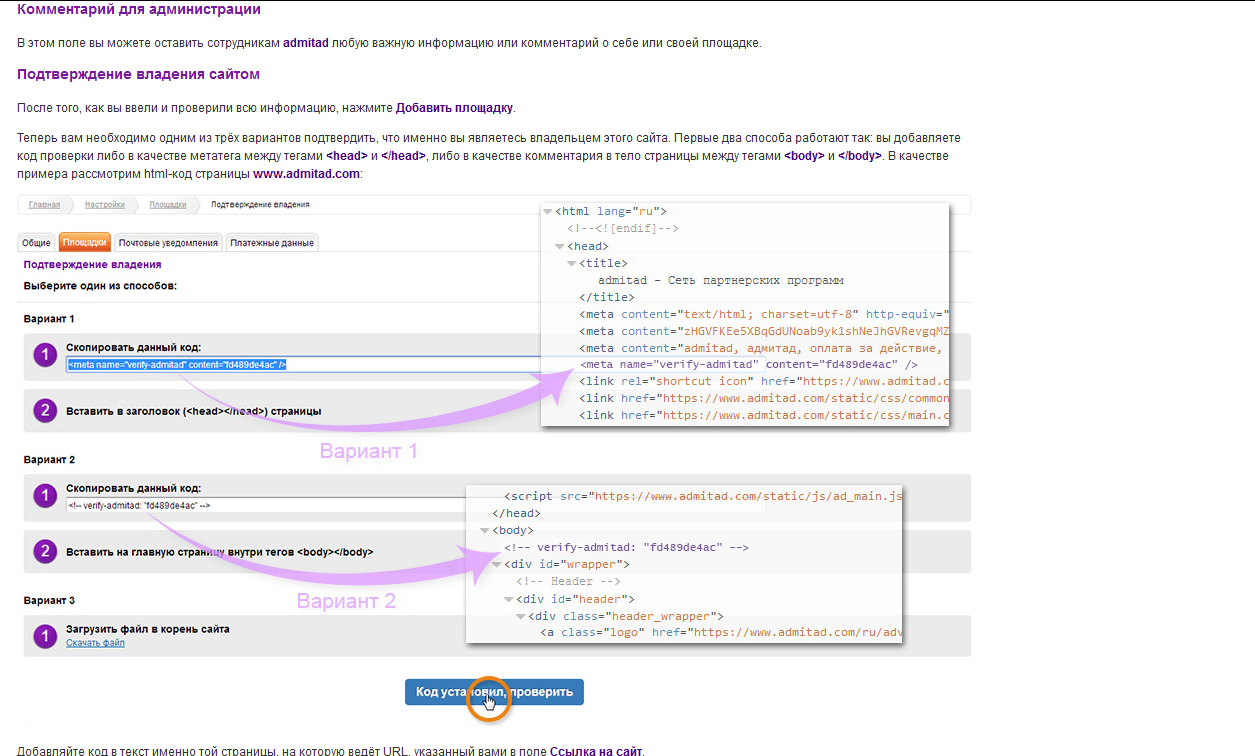
Task: Click the 'Код установил, проверить' button
Action: pos(494,692)
